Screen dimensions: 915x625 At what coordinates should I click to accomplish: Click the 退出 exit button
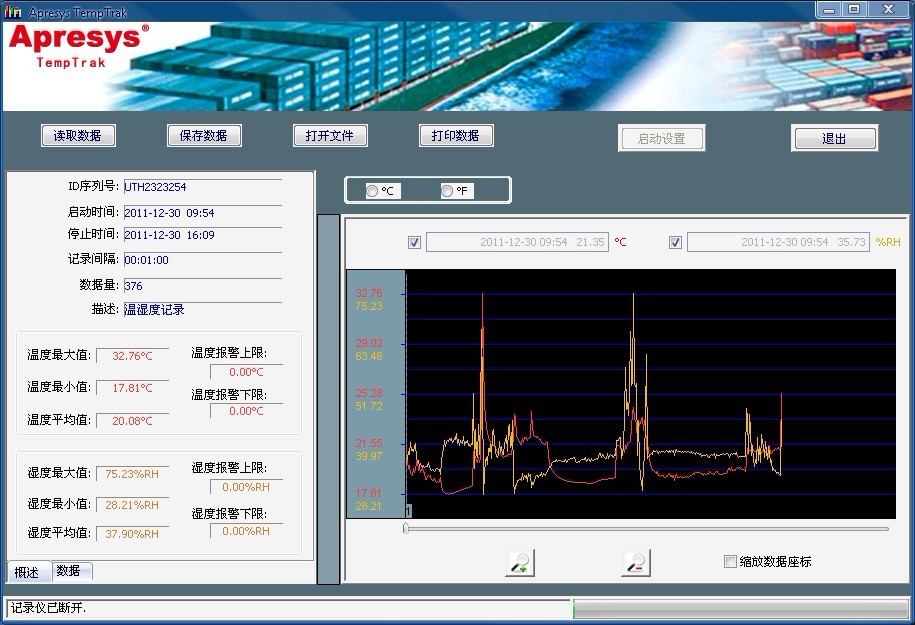pyautogui.click(x=834, y=139)
